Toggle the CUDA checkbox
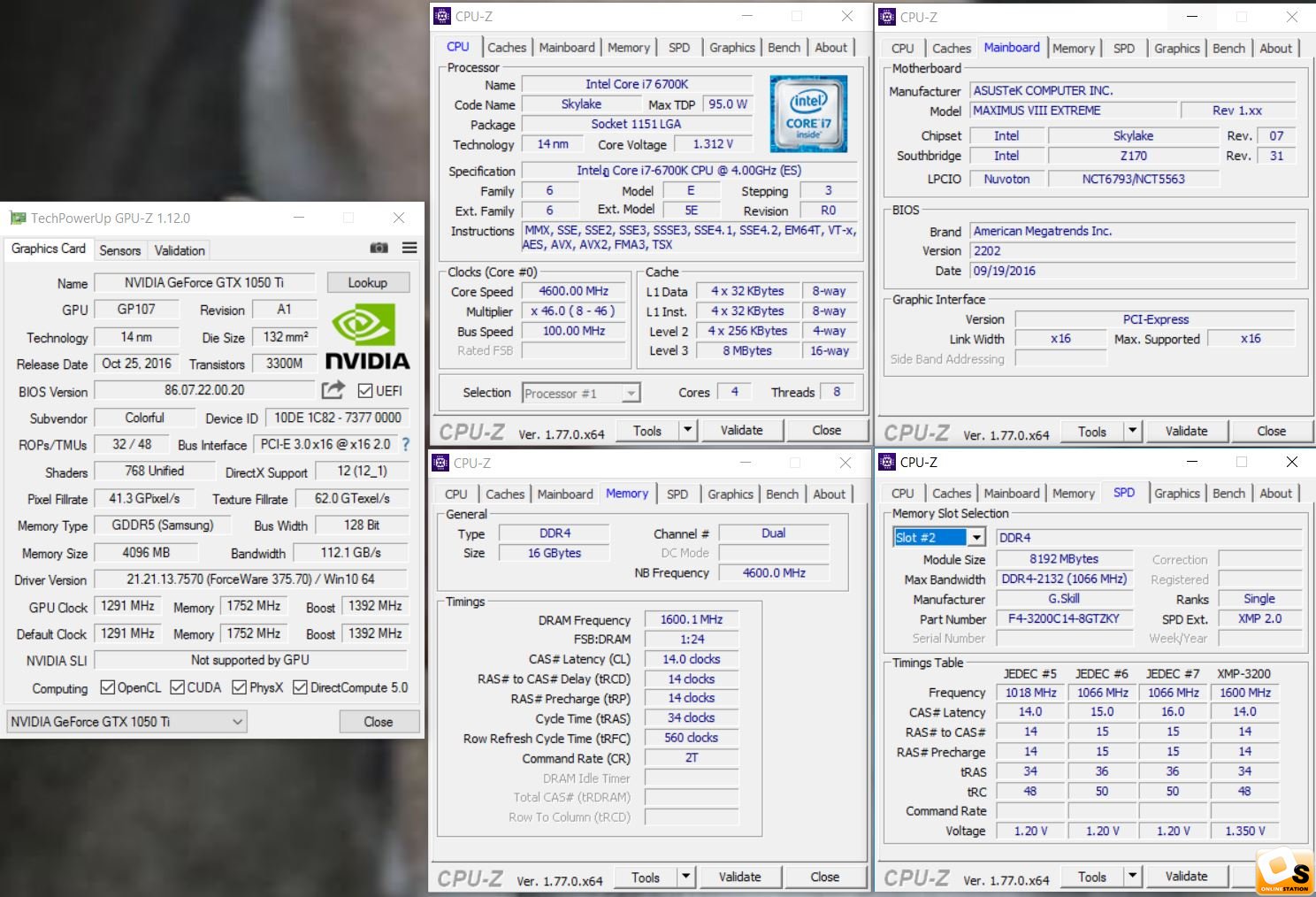The image size is (1316, 897). pos(177,687)
